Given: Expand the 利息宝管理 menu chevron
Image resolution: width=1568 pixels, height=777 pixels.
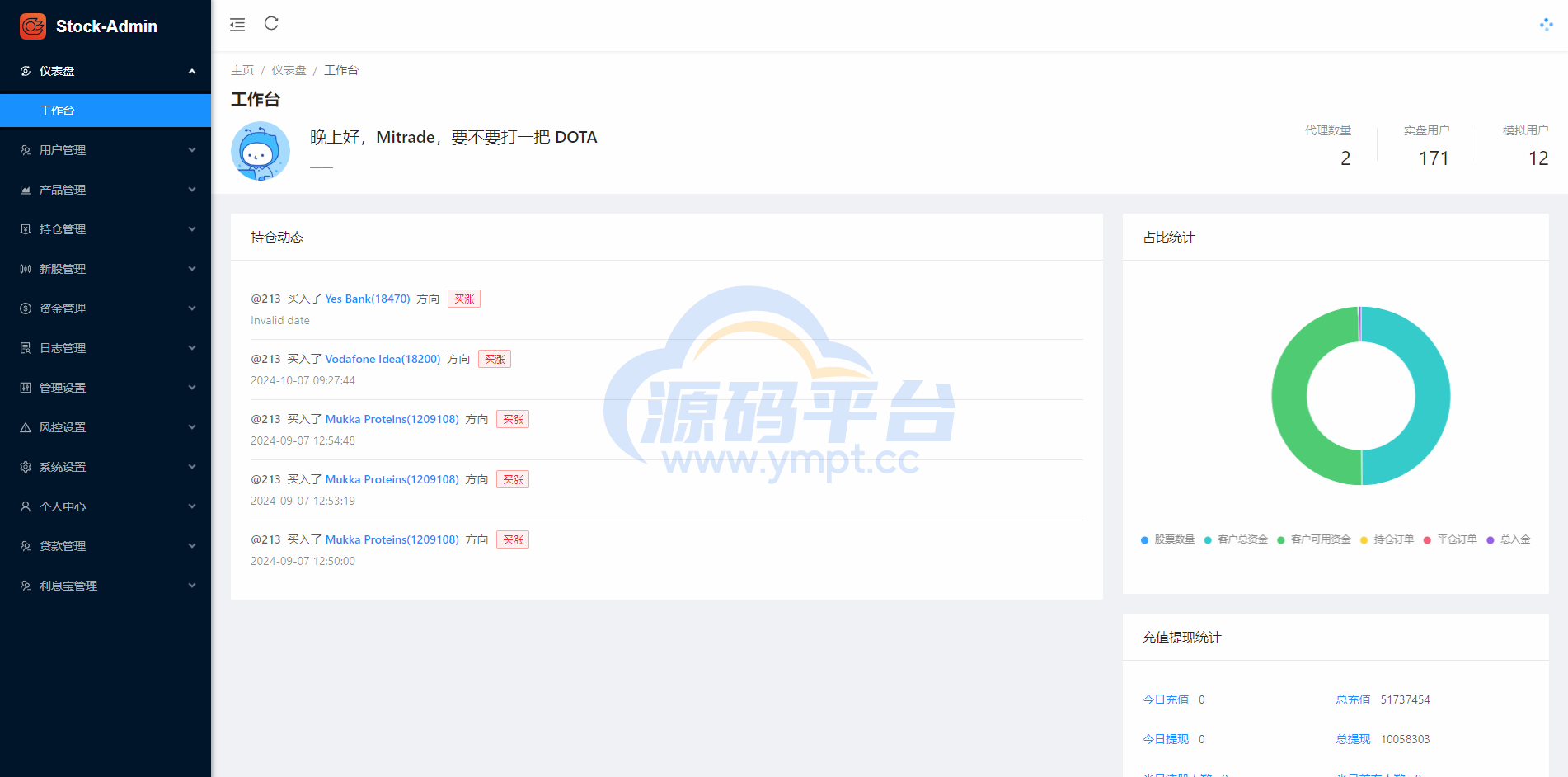Looking at the screenshot, I should pos(192,586).
